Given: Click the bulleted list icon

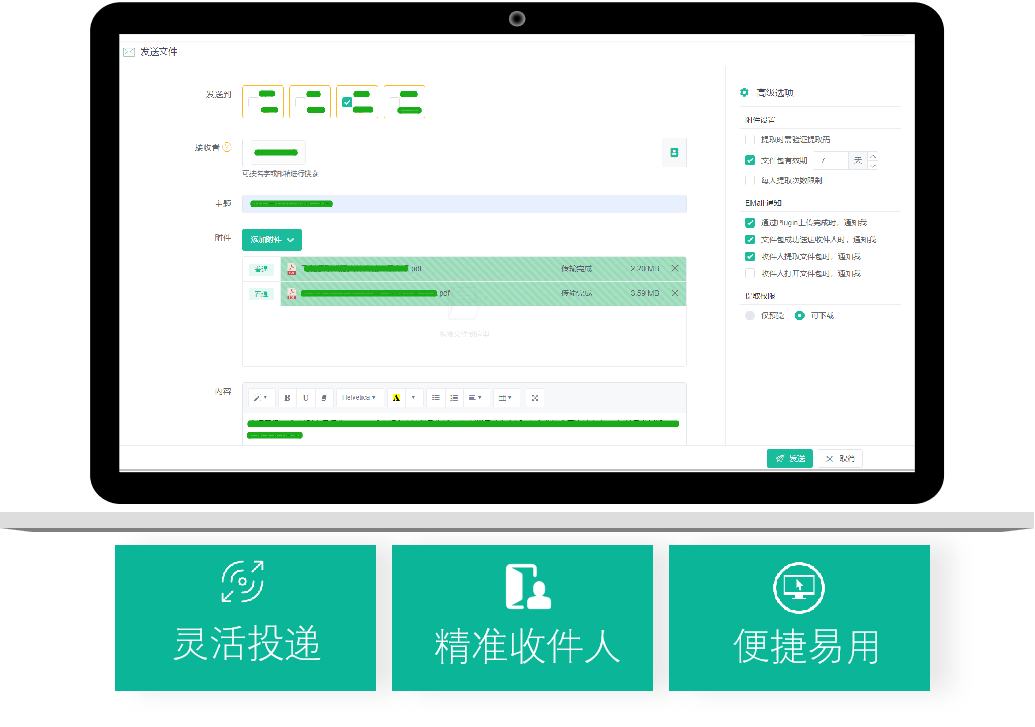Looking at the screenshot, I should 436,397.
